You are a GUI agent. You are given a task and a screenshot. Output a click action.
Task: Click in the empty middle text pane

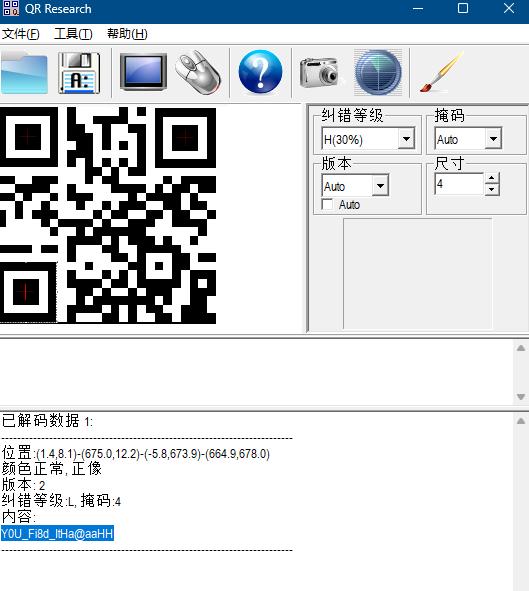256,372
